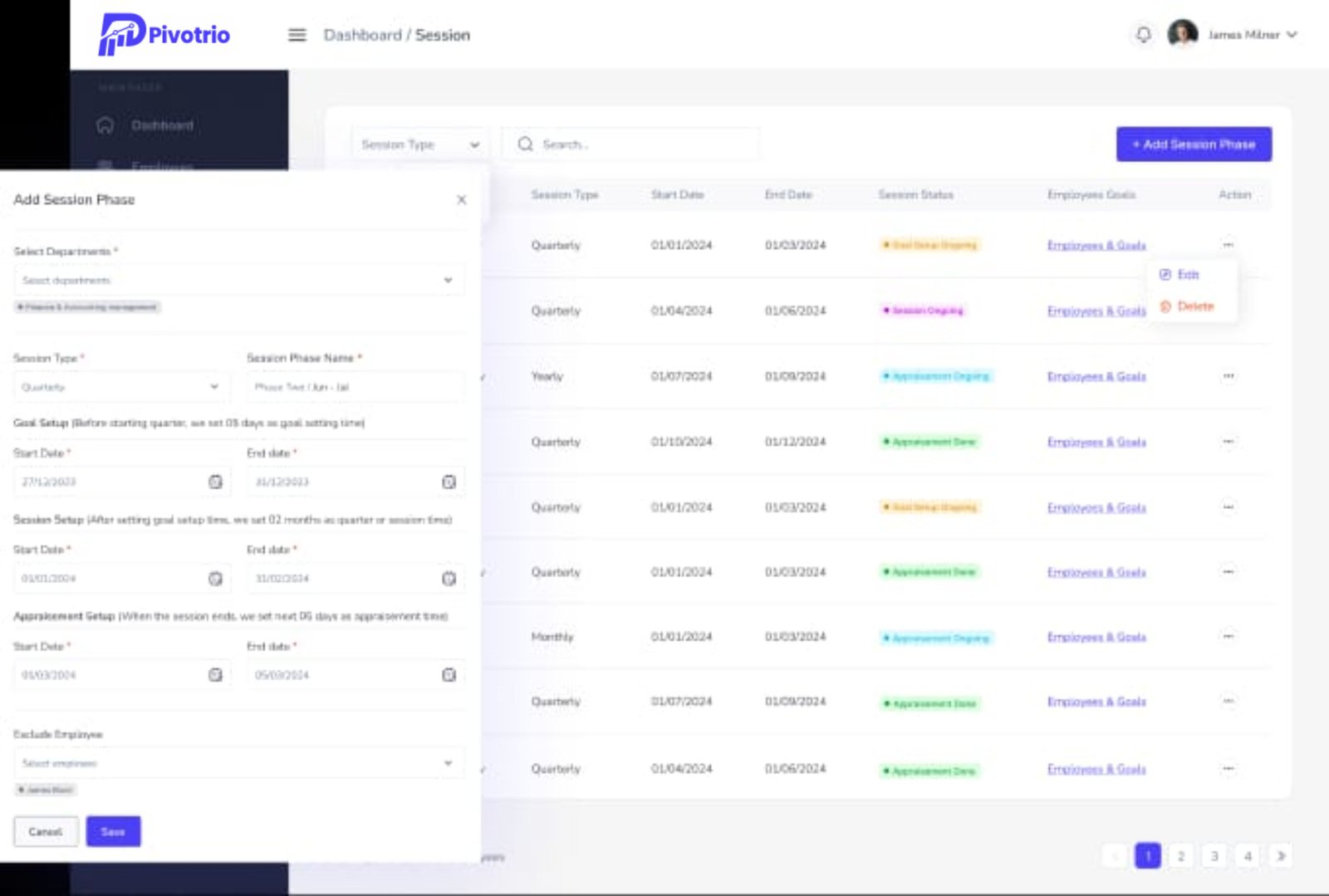Open the Session Type filter dropdown
1329x896 pixels.
[x=419, y=144]
